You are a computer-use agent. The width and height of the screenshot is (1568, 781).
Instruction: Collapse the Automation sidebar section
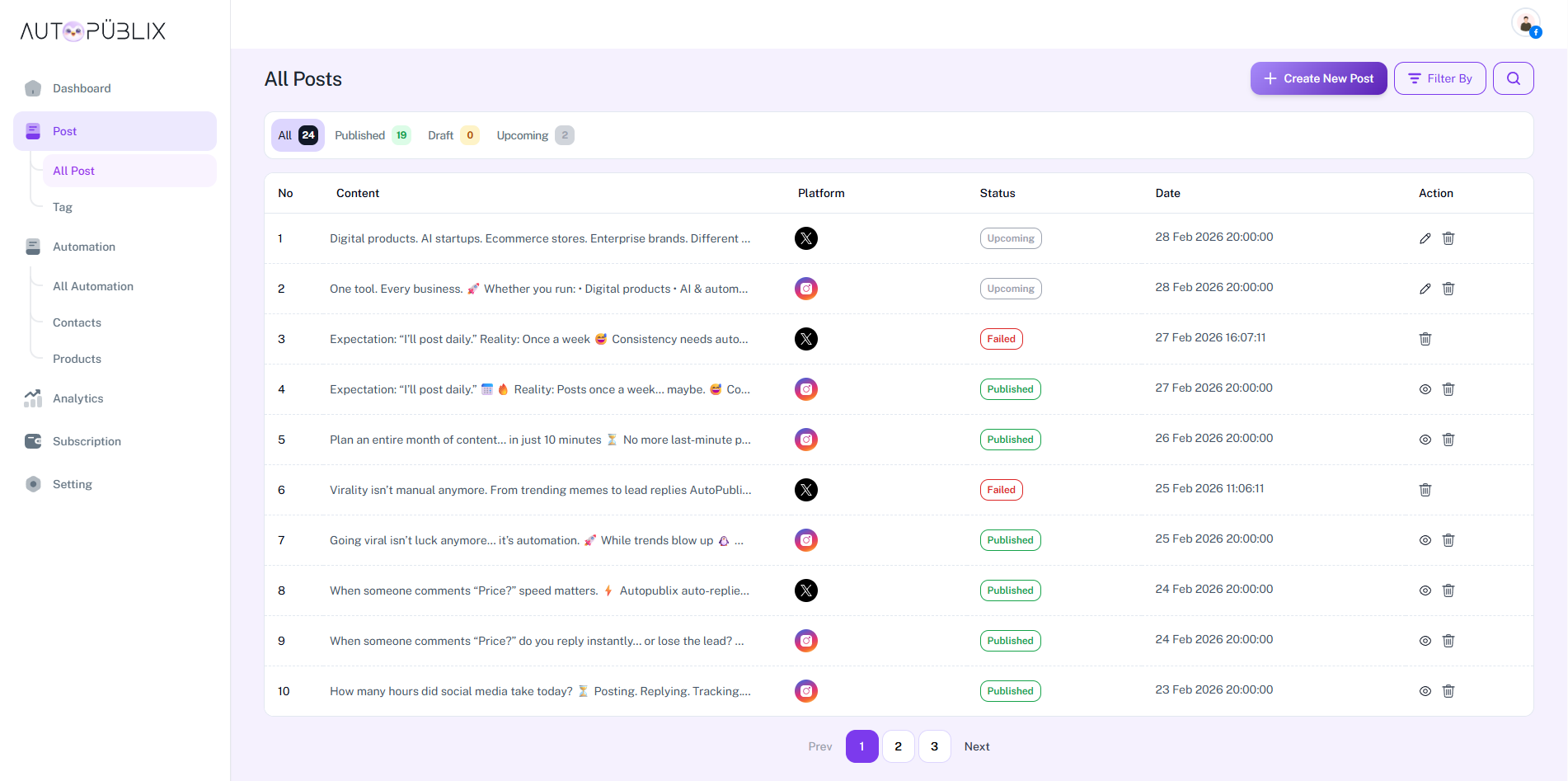pos(83,247)
